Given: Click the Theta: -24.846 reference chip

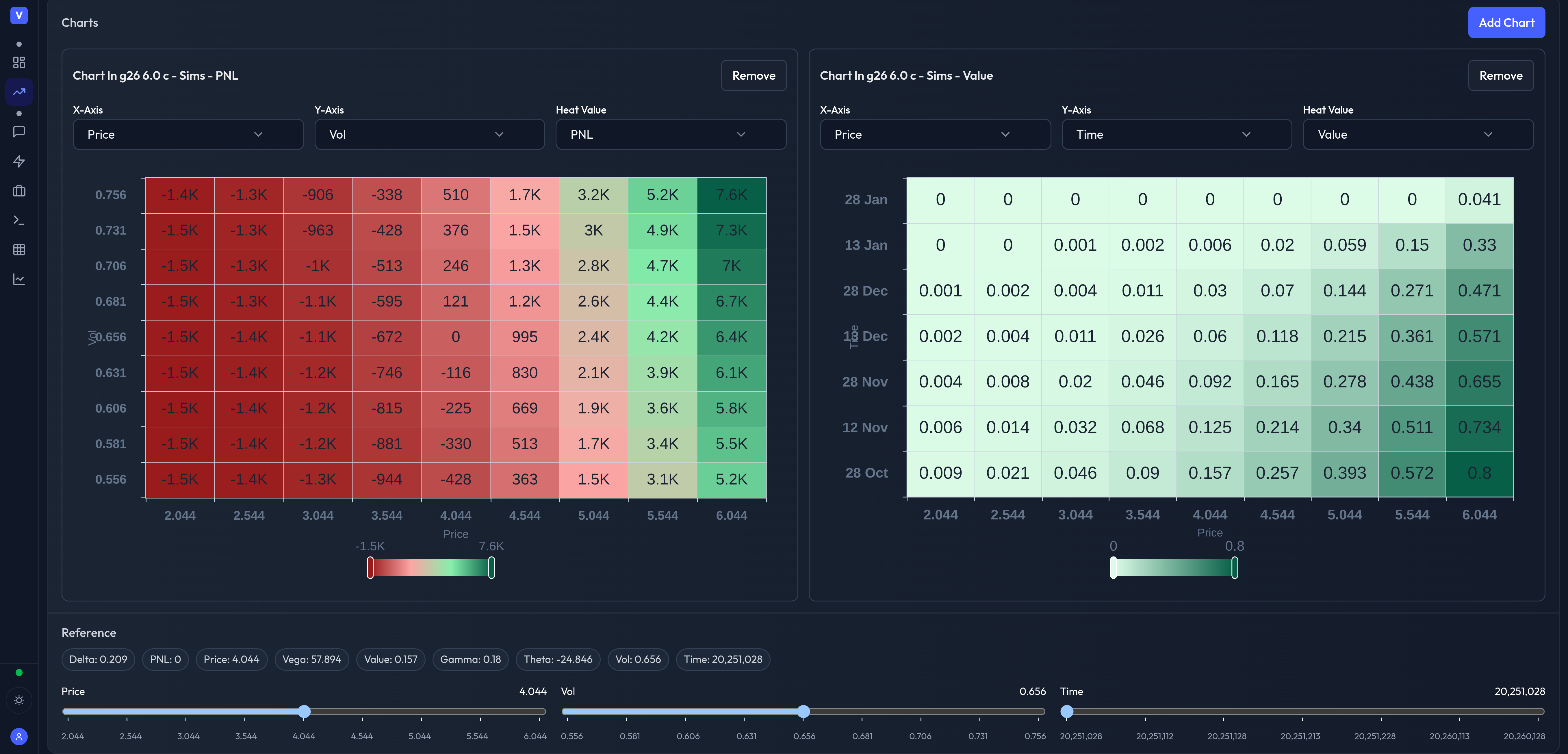Looking at the screenshot, I should pyautogui.click(x=558, y=659).
